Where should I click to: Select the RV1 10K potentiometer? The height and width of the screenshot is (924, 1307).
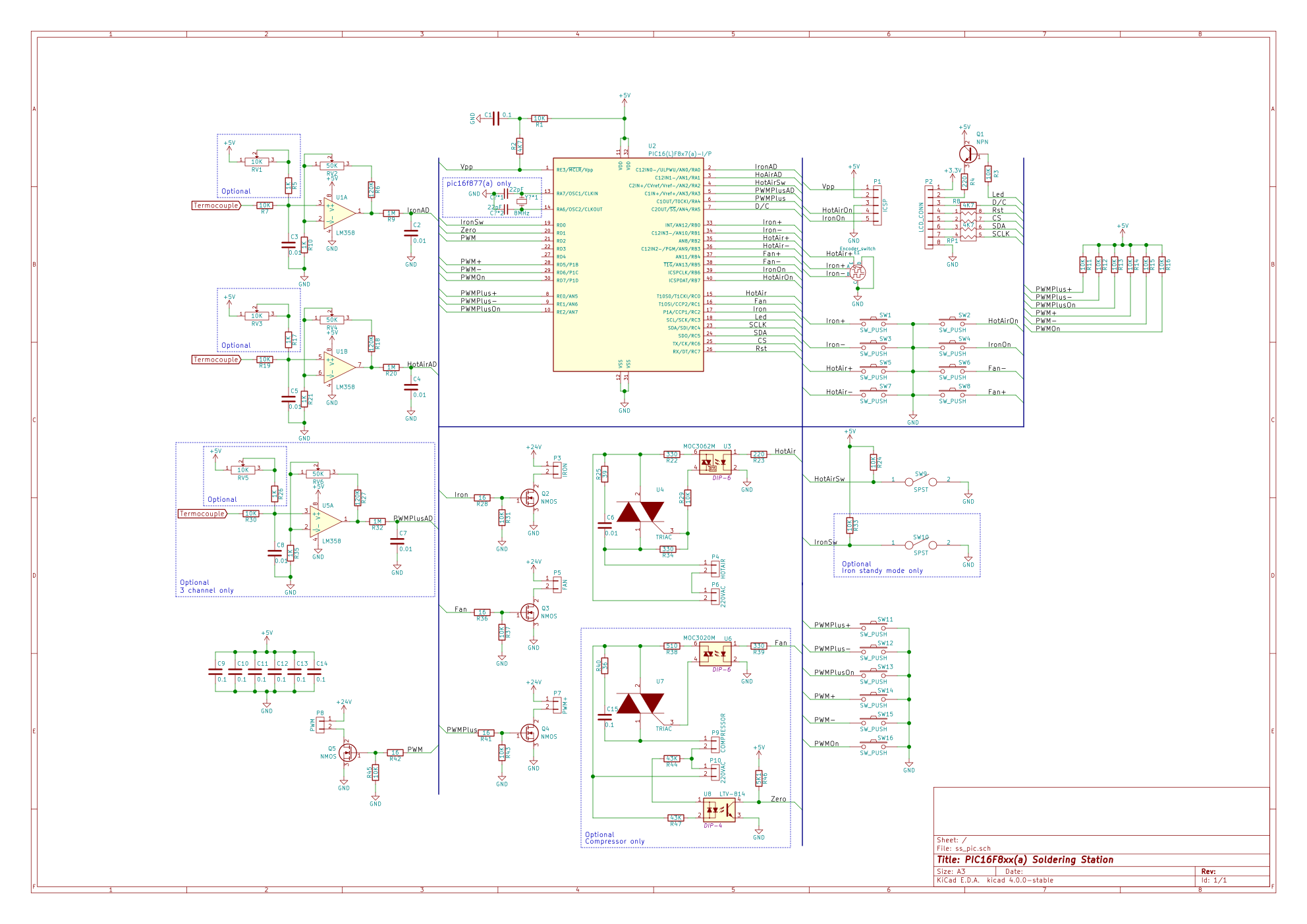pyautogui.click(x=257, y=161)
